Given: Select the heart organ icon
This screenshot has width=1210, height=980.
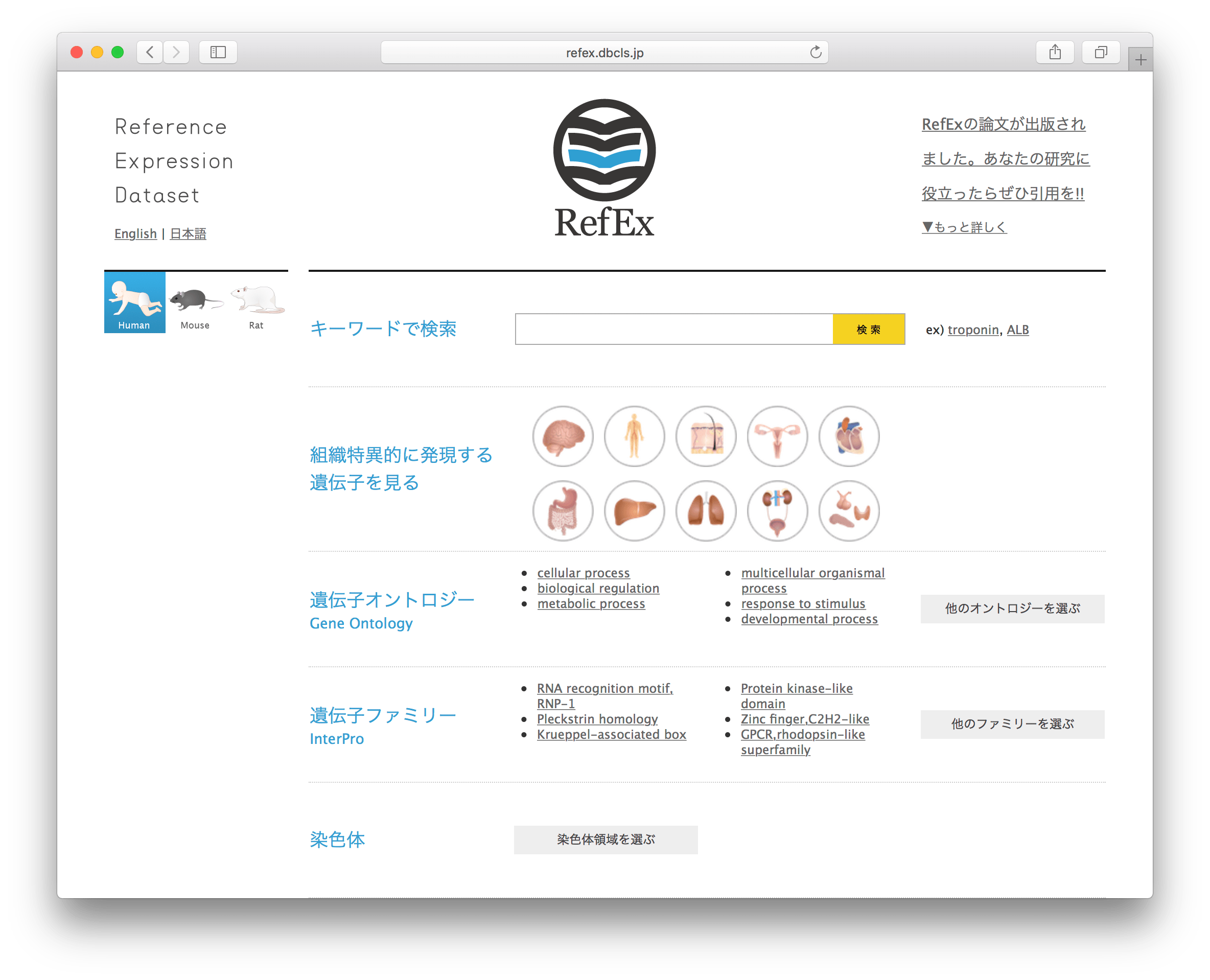Looking at the screenshot, I should coord(849,436).
